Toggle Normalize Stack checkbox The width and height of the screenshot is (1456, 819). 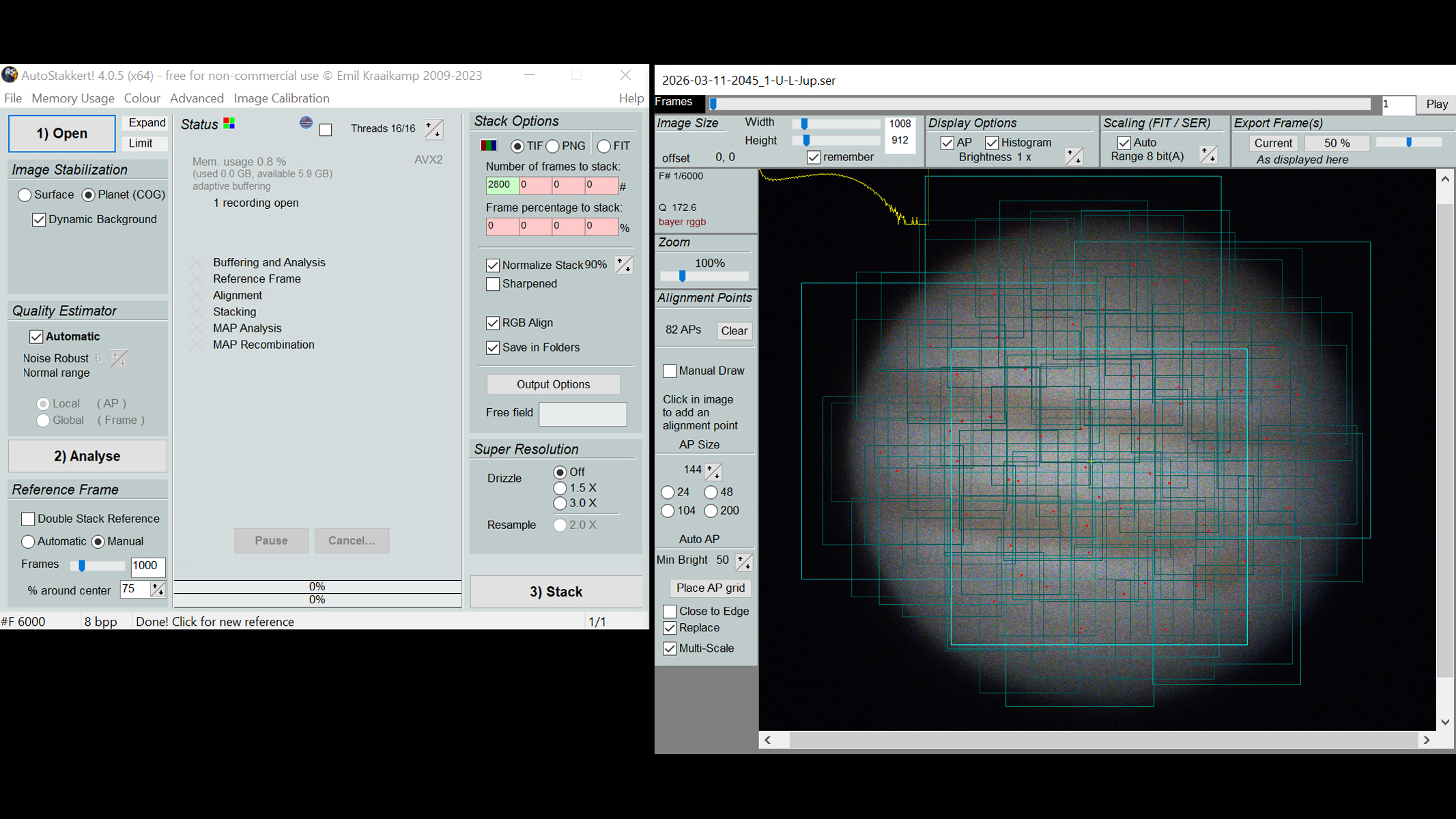493,265
